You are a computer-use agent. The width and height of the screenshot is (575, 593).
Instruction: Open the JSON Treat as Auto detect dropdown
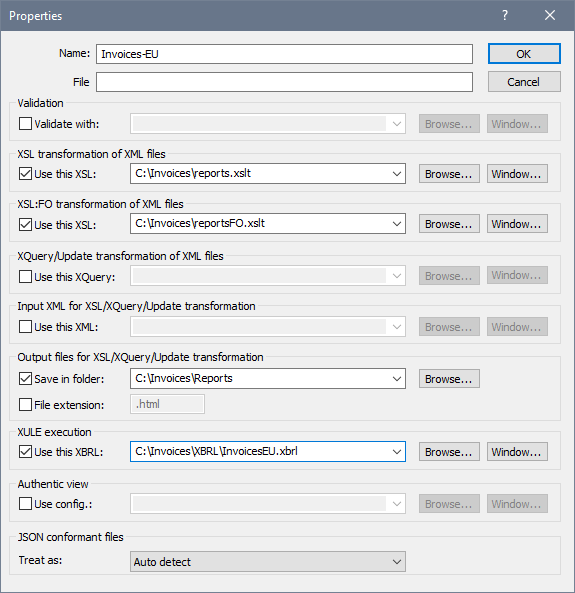point(268,562)
